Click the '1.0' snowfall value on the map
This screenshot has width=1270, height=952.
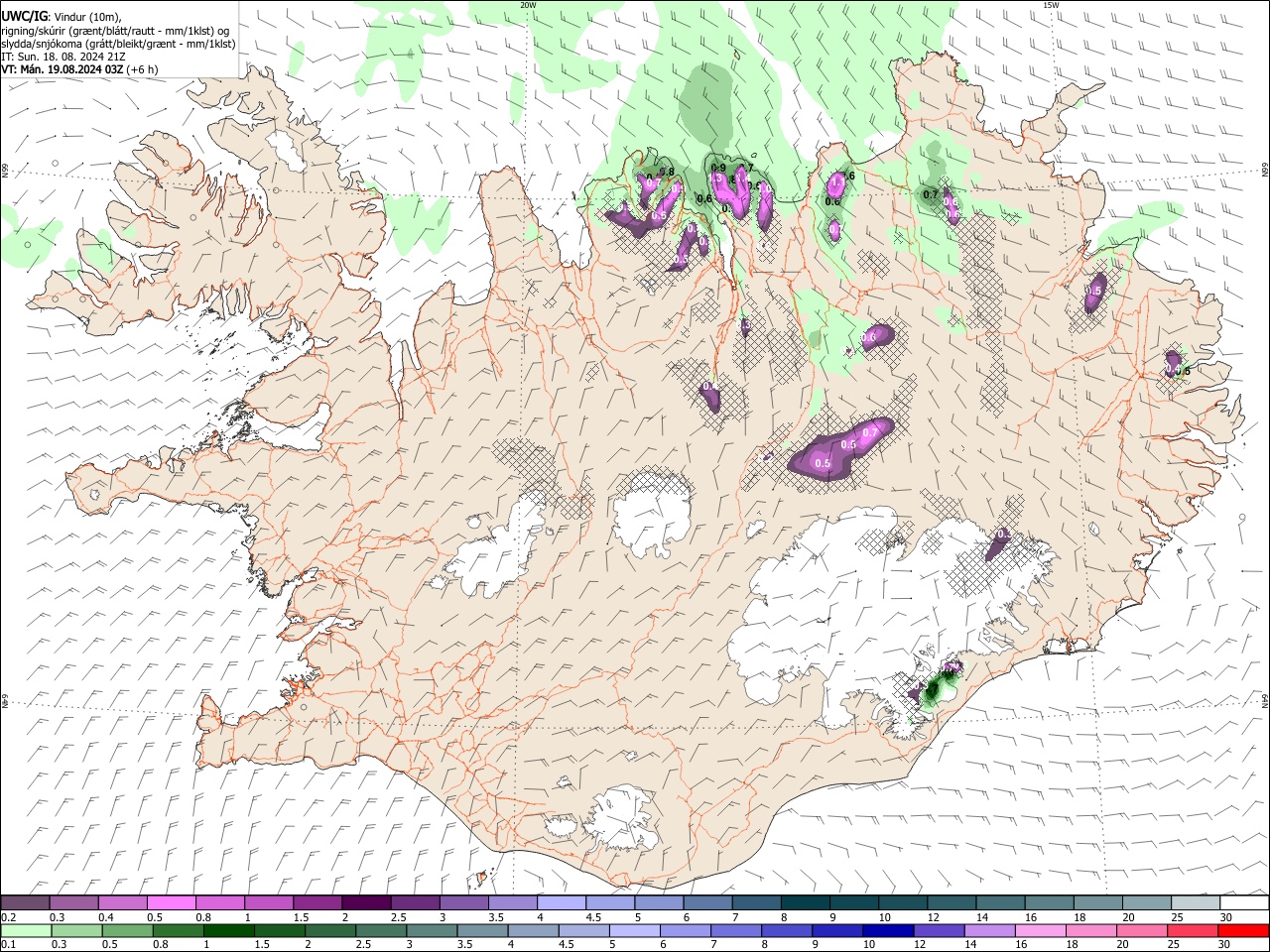pyautogui.click(x=765, y=188)
